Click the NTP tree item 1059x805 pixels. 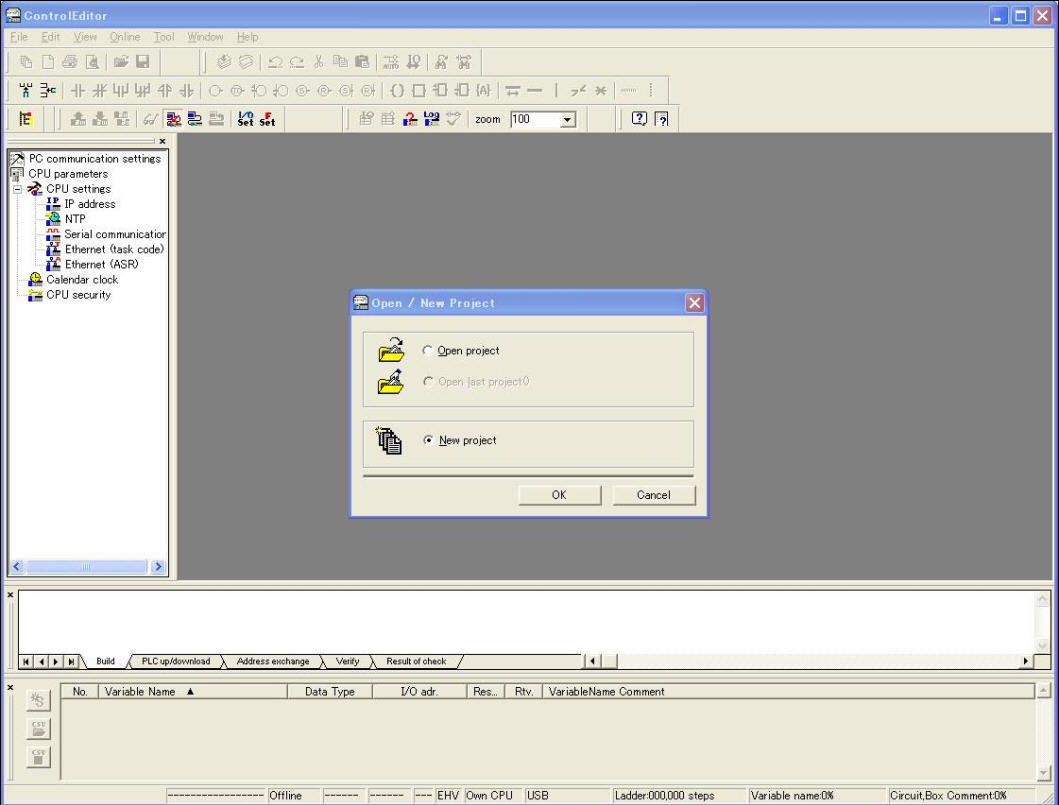click(75, 219)
